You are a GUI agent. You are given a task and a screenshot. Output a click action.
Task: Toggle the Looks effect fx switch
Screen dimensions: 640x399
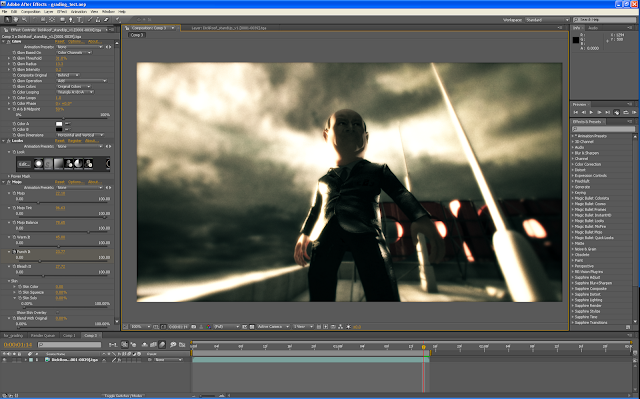[9, 141]
